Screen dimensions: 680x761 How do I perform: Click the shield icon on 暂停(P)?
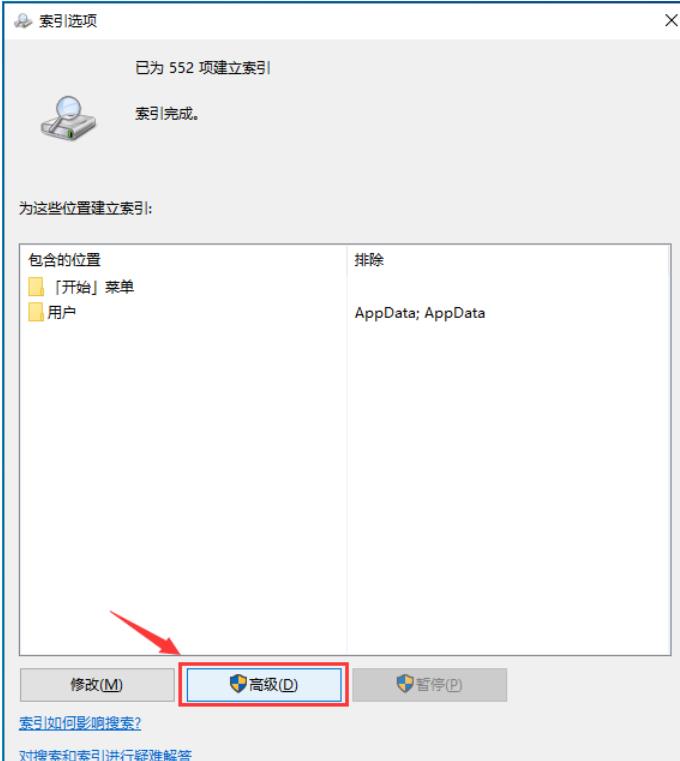(405, 684)
